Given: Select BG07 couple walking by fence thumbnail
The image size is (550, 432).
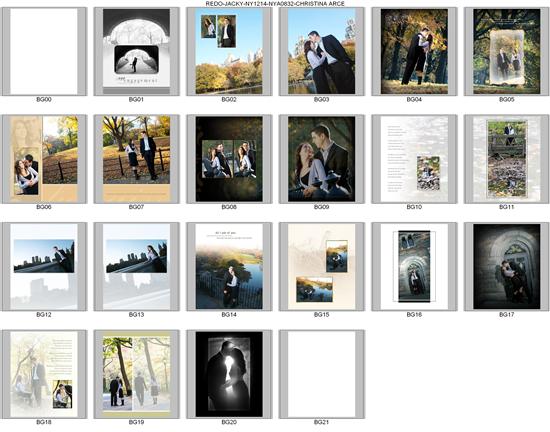Looking at the screenshot, I should tap(136, 159).
